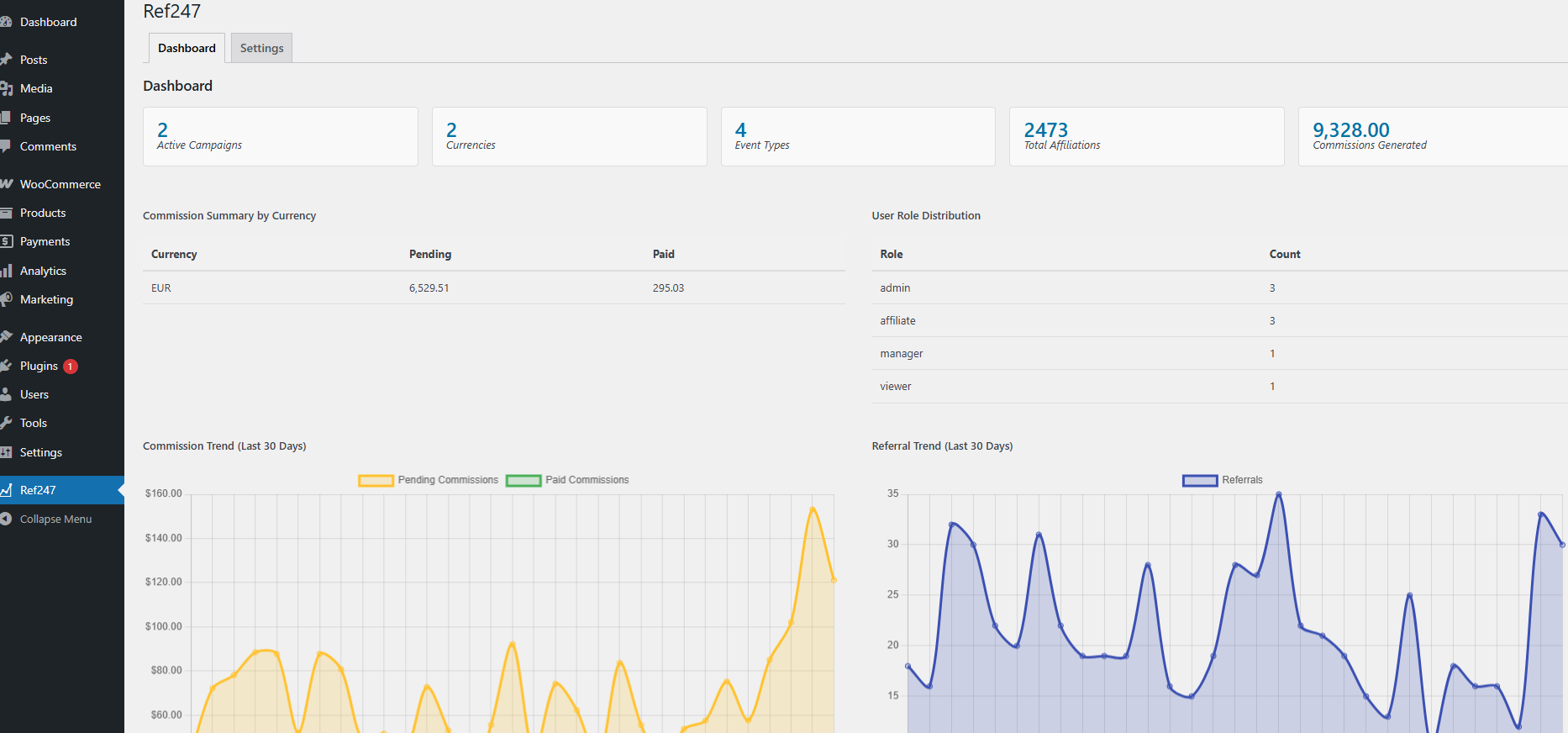Click the yellow Pending Commissions legend swatch
The height and width of the screenshot is (733, 1568).
tap(376, 481)
